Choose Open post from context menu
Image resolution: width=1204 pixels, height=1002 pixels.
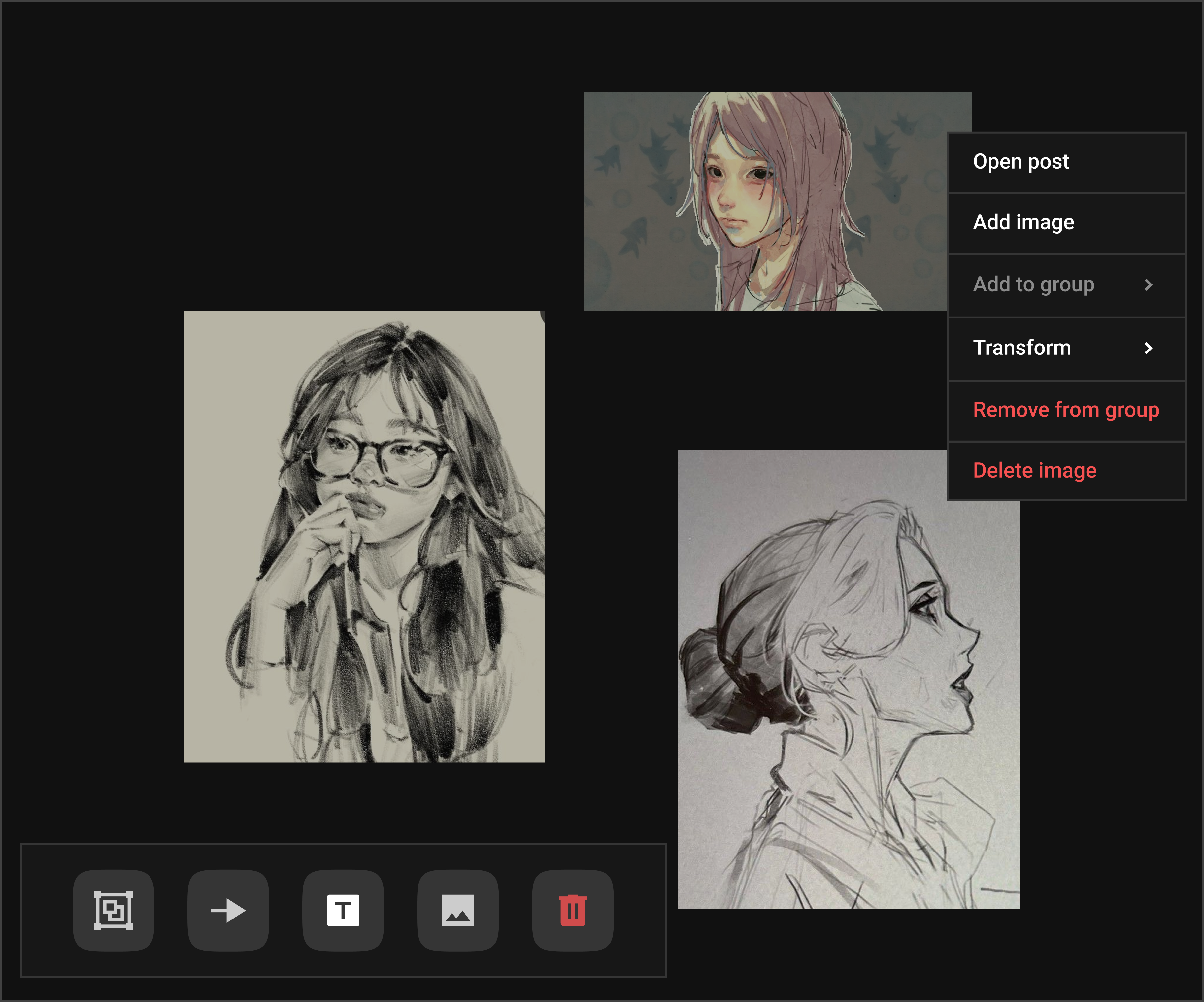(x=1020, y=162)
